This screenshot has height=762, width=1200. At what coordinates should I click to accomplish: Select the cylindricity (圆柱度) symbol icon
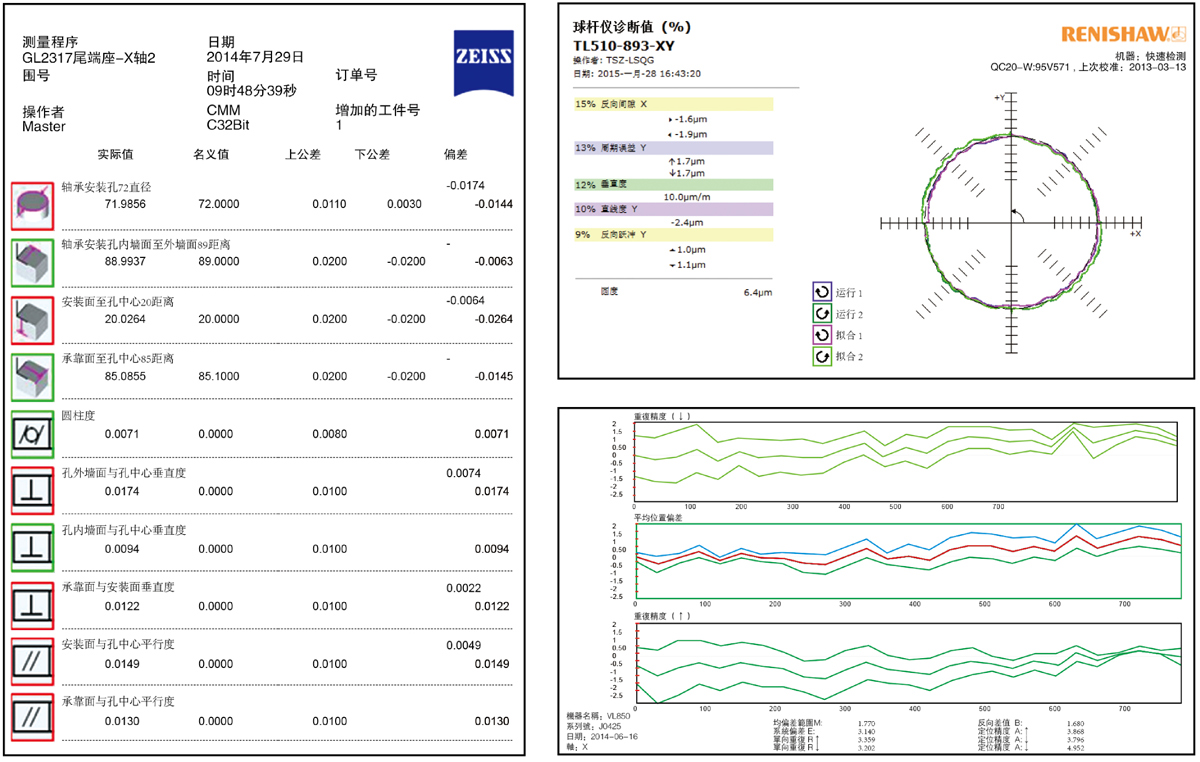(x=30, y=432)
